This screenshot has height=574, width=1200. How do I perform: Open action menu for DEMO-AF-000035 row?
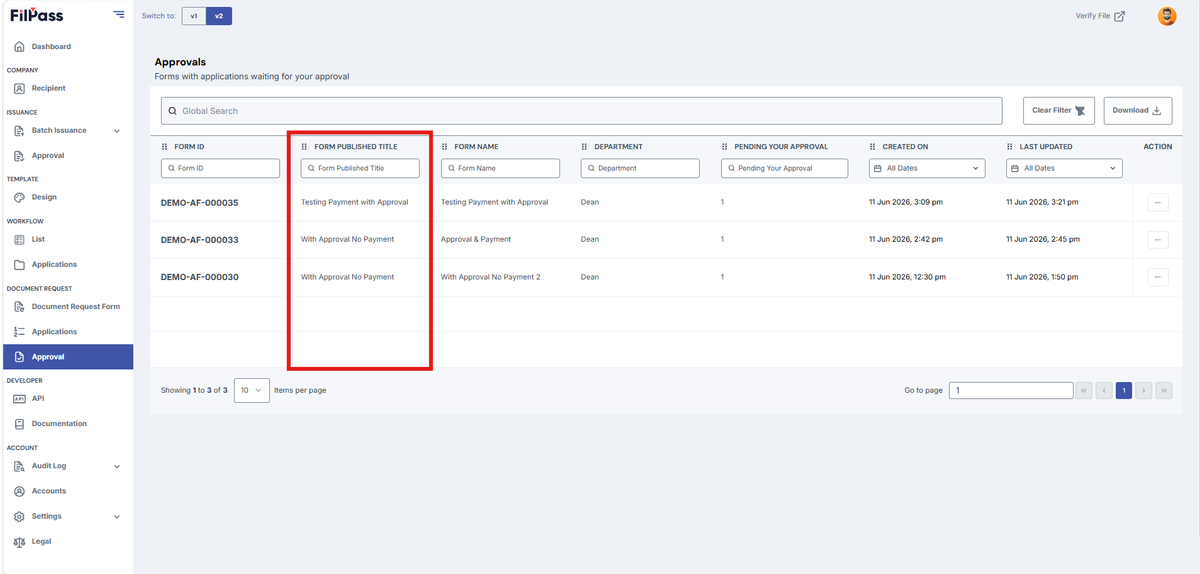(x=1158, y=202)
